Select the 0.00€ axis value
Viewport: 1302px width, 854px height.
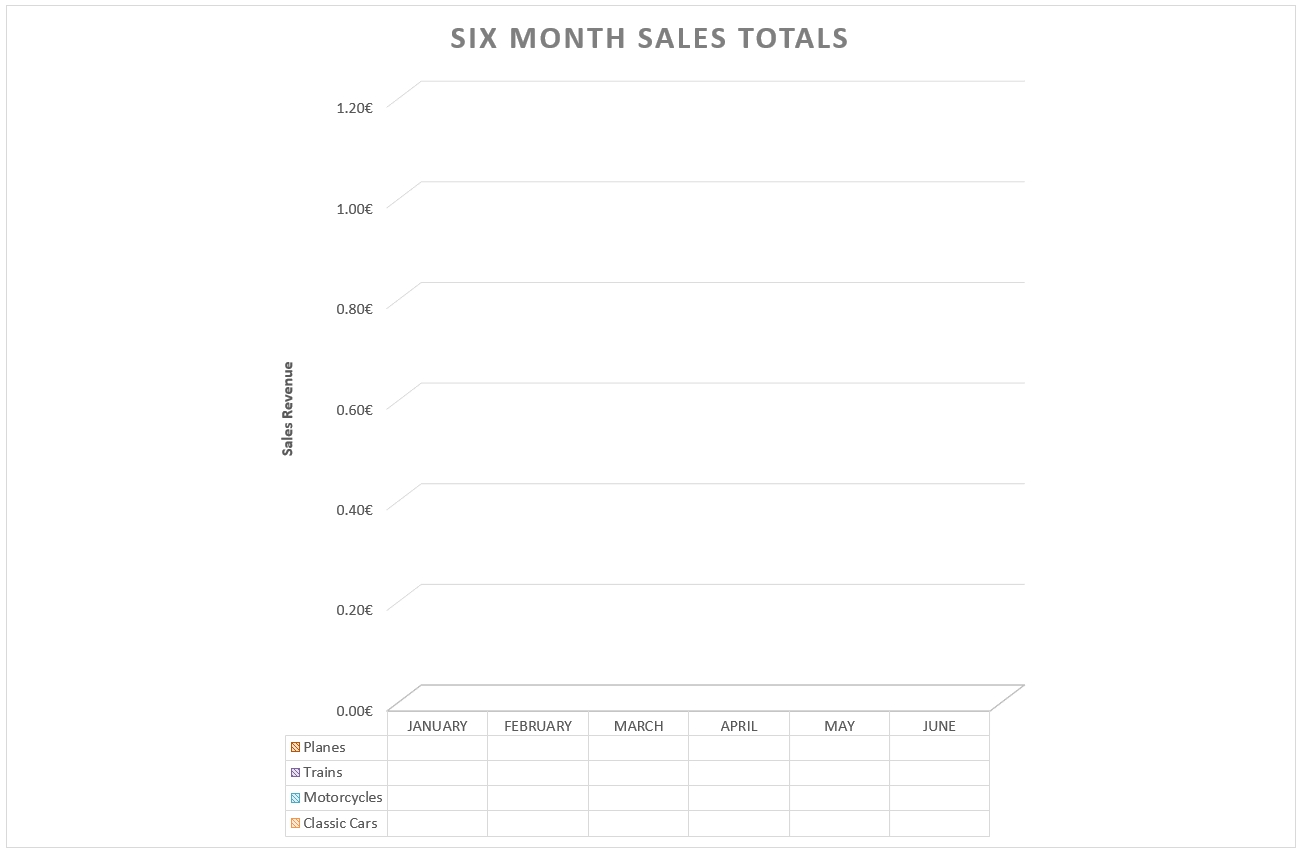pos(354,710)
